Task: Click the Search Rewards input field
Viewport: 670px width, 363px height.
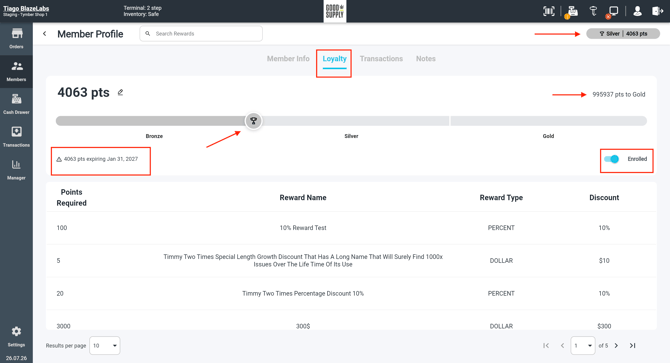Action: 201,34
